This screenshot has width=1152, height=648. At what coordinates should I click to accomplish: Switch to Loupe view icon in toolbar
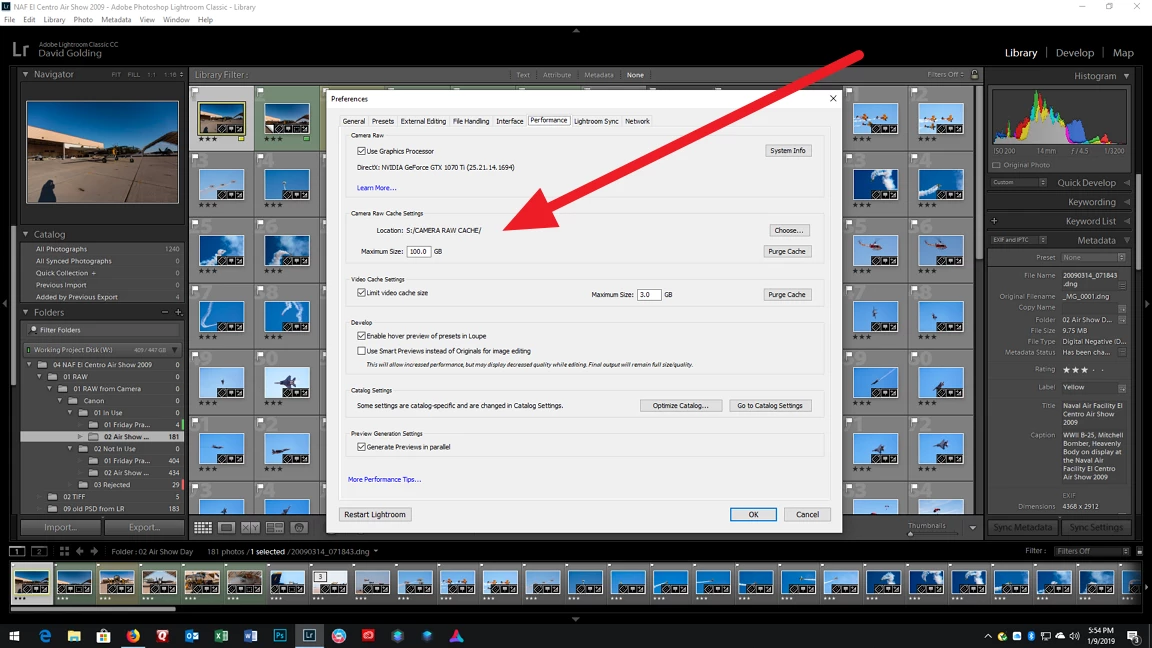pyautogui.click(x=226, y=528)
